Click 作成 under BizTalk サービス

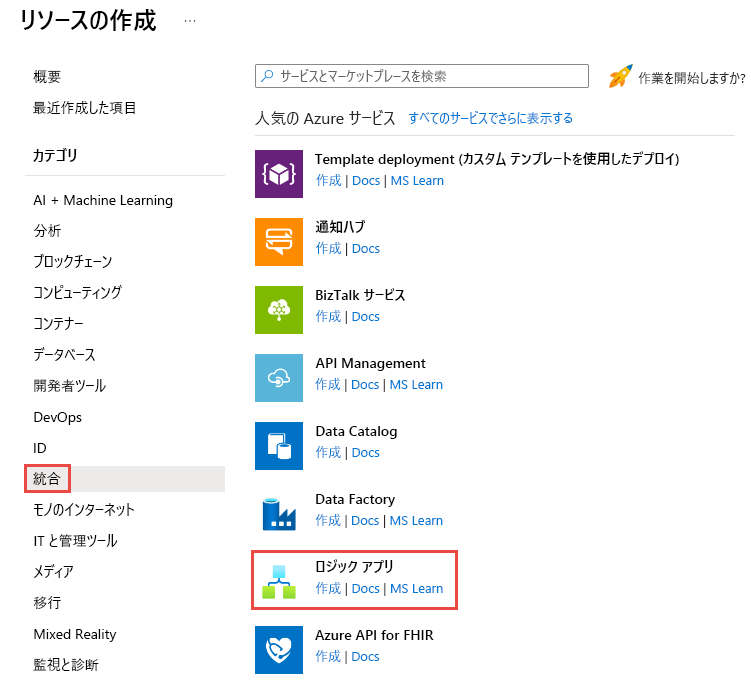click(328, 317)
